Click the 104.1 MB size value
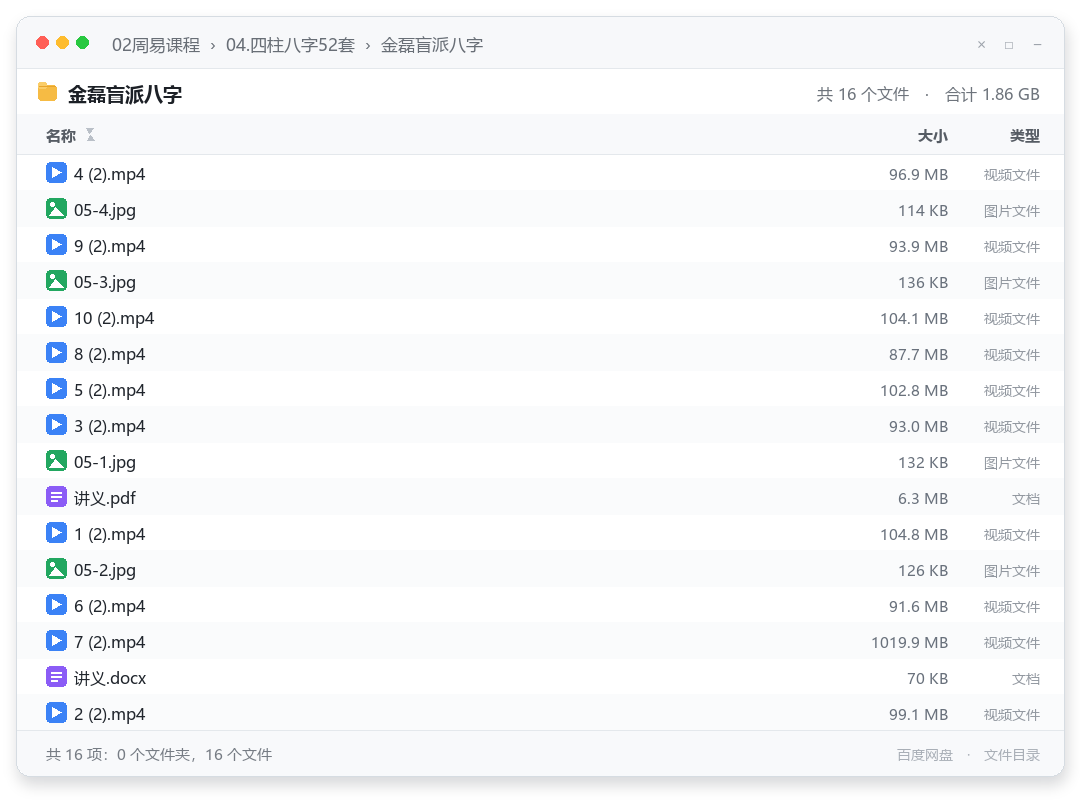Image resolution: width=1080 pixels, height=800 pixels. (914, 319)
